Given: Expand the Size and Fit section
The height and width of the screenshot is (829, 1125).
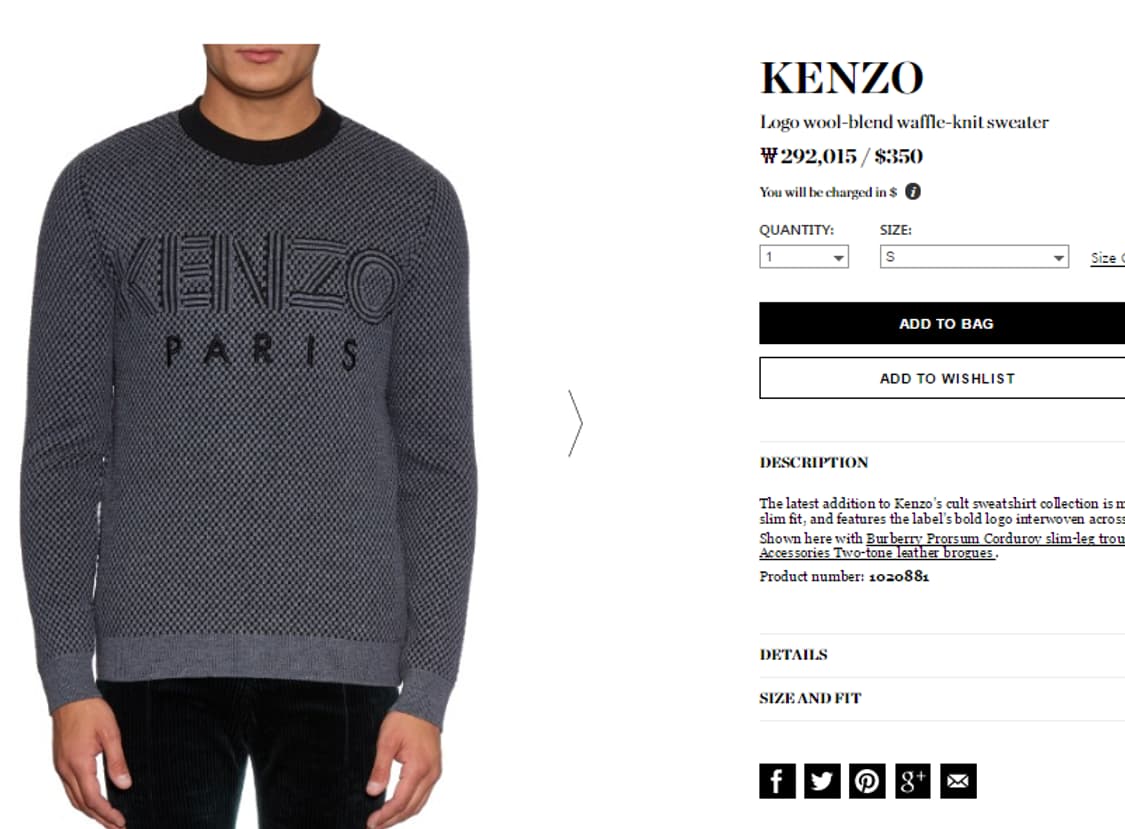Looking at the screenshot, I should (x=942, y=698).
